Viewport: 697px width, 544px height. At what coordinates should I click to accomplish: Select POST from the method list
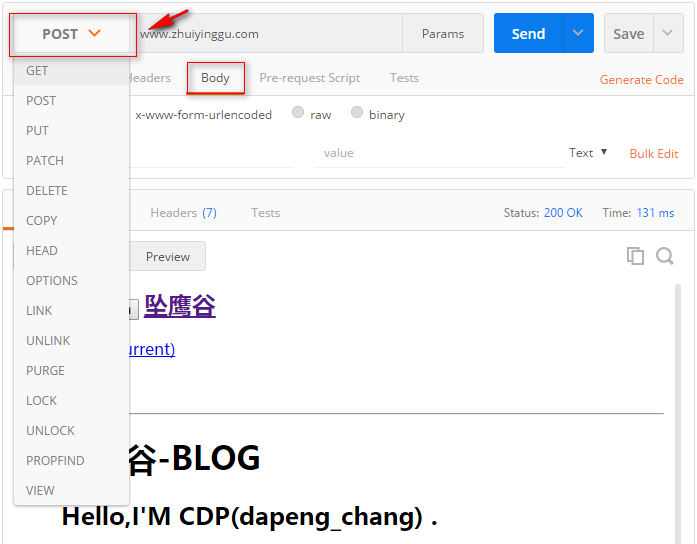(71, 101)
